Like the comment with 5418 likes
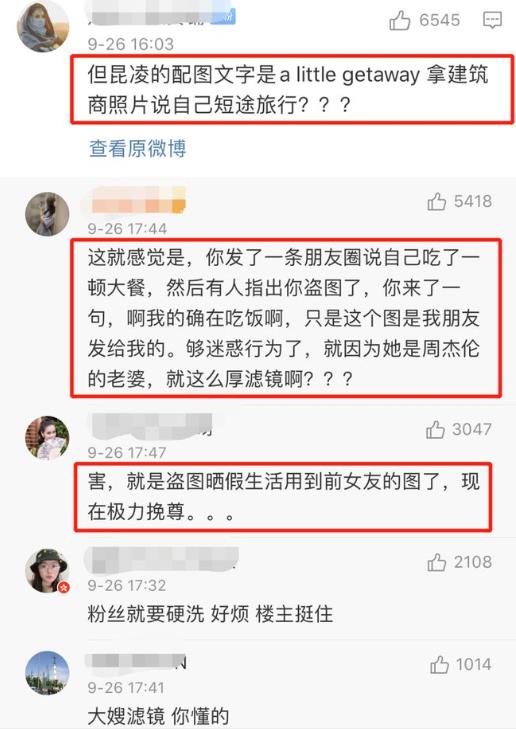516x729 pixels. click(437, 201)
